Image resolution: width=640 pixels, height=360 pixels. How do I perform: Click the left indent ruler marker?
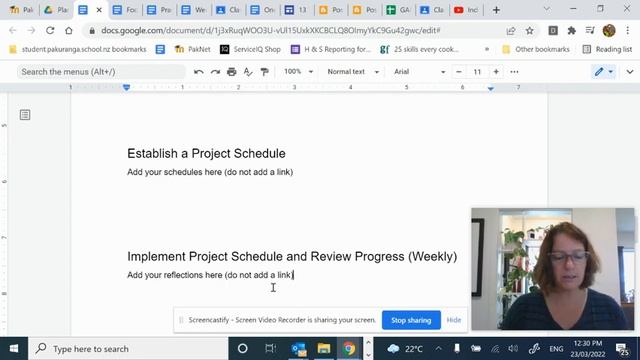(127, 87)
